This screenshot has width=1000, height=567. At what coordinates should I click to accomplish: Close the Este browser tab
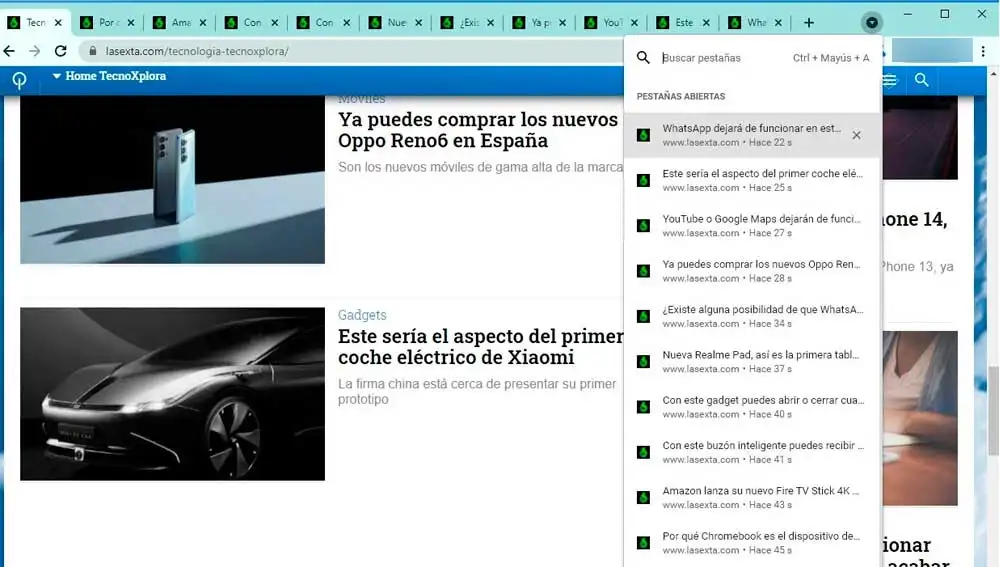706,23
